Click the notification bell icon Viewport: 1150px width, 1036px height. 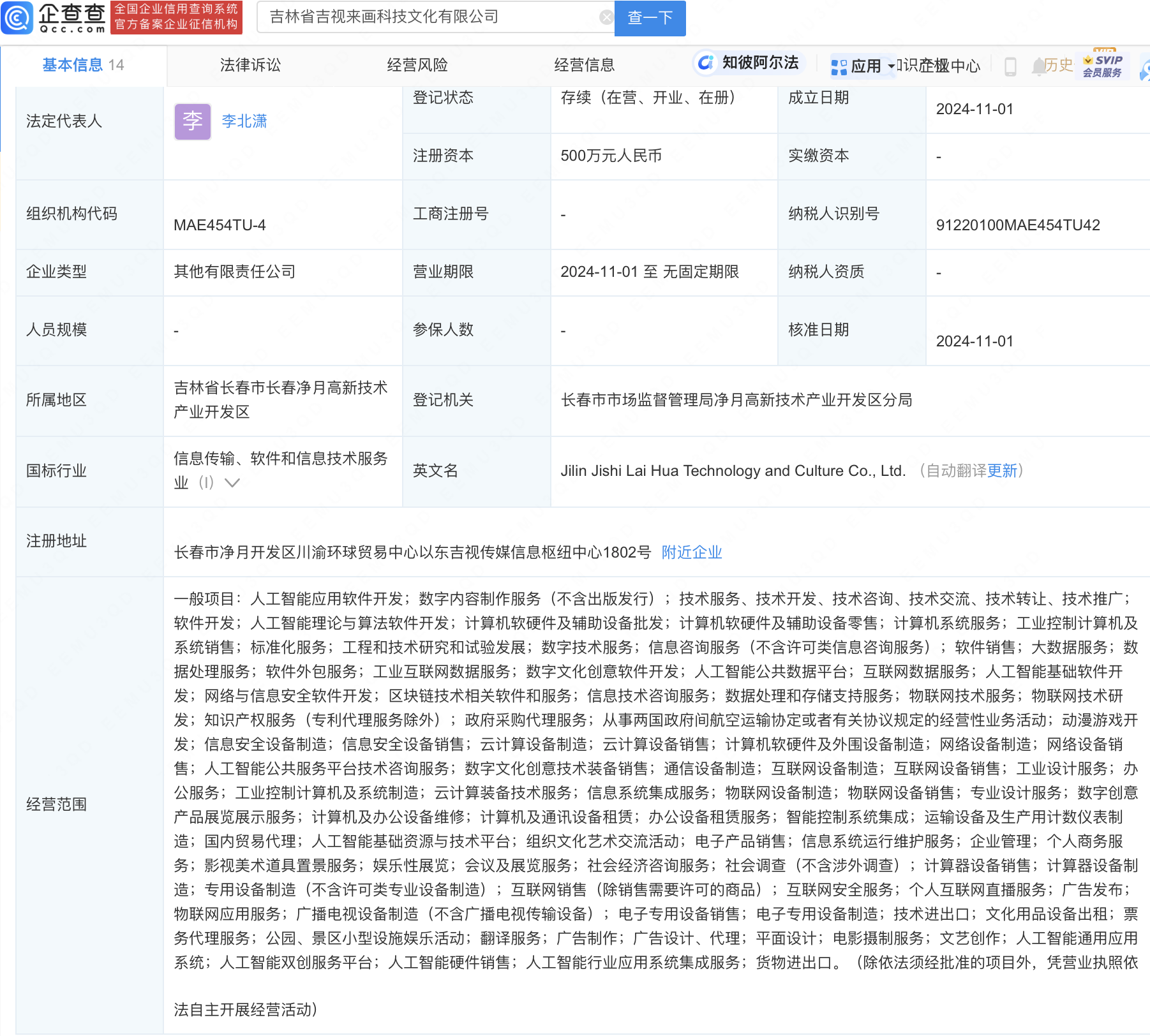click(1038, 66)
